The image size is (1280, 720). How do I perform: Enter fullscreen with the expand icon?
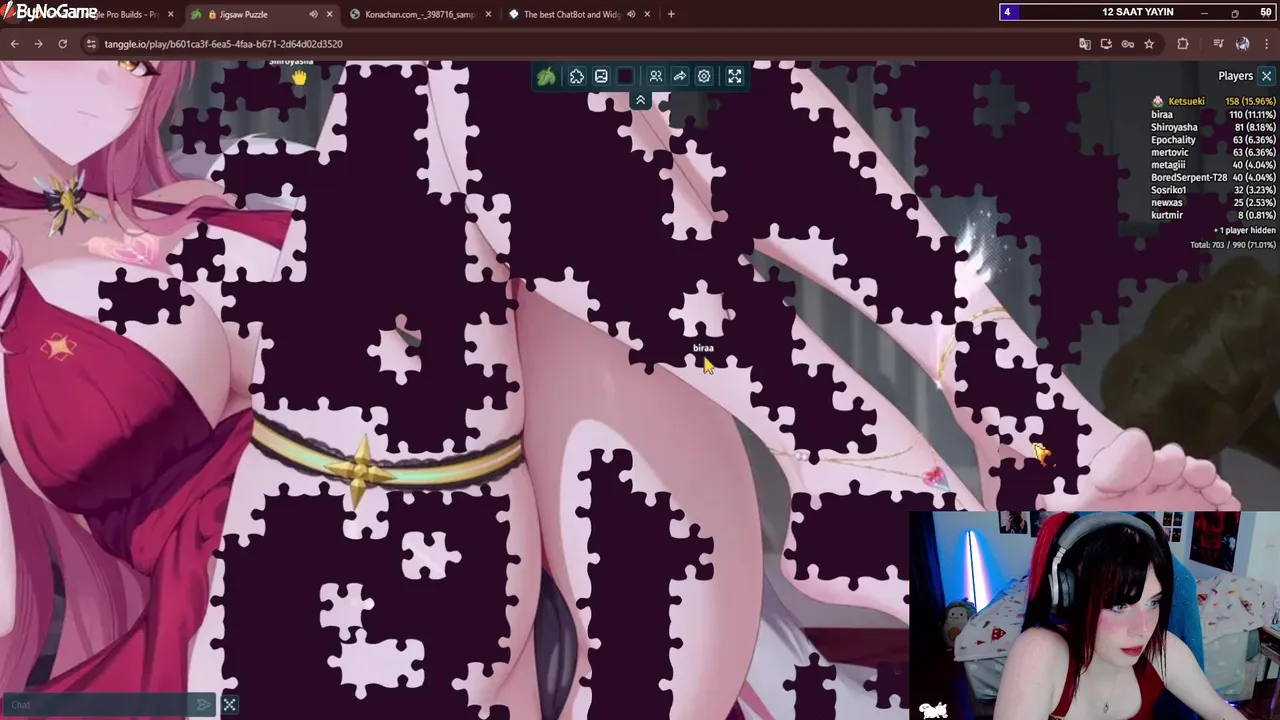point(735,76)
